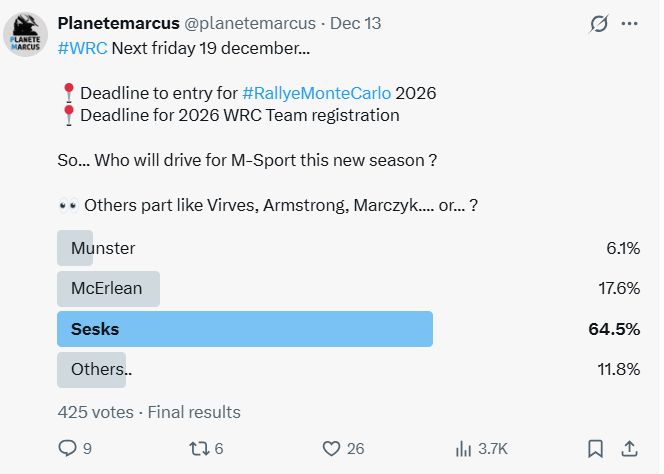664x474 pixels.
Task: Click the reply comment icon
Action: click(x=68, y=449)
